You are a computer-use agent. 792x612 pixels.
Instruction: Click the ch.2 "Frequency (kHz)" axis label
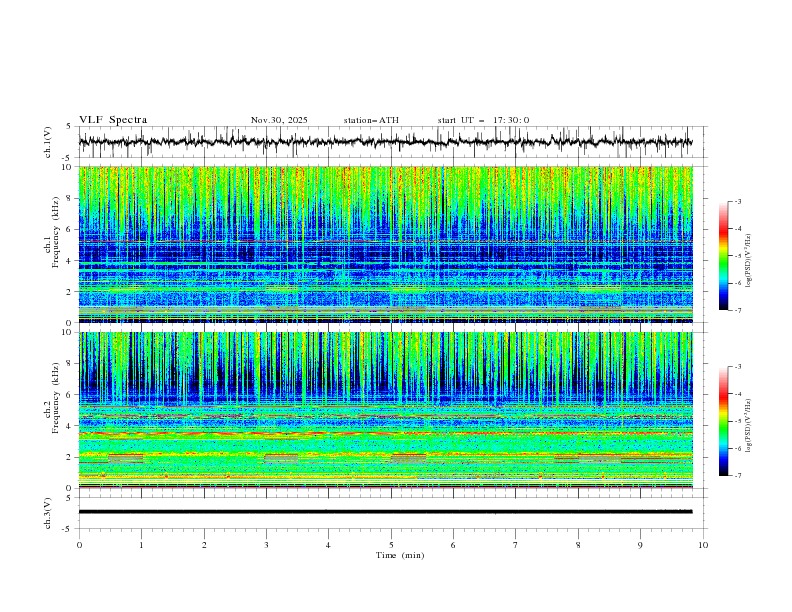click(56, 398)
